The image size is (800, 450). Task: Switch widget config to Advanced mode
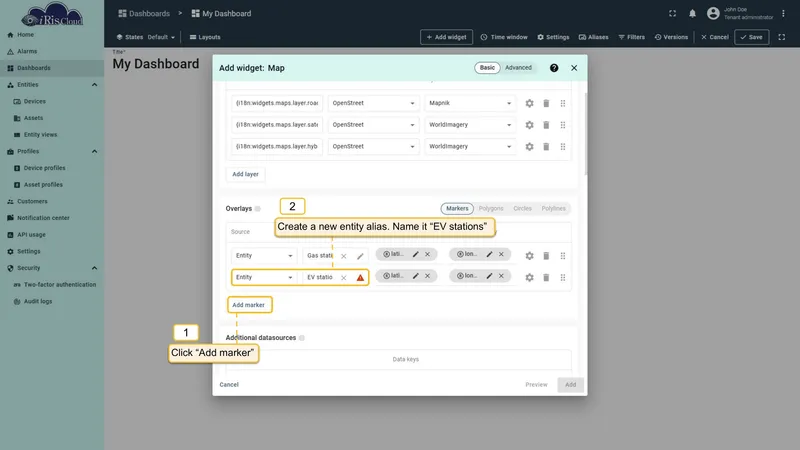[x=518, y=68]
